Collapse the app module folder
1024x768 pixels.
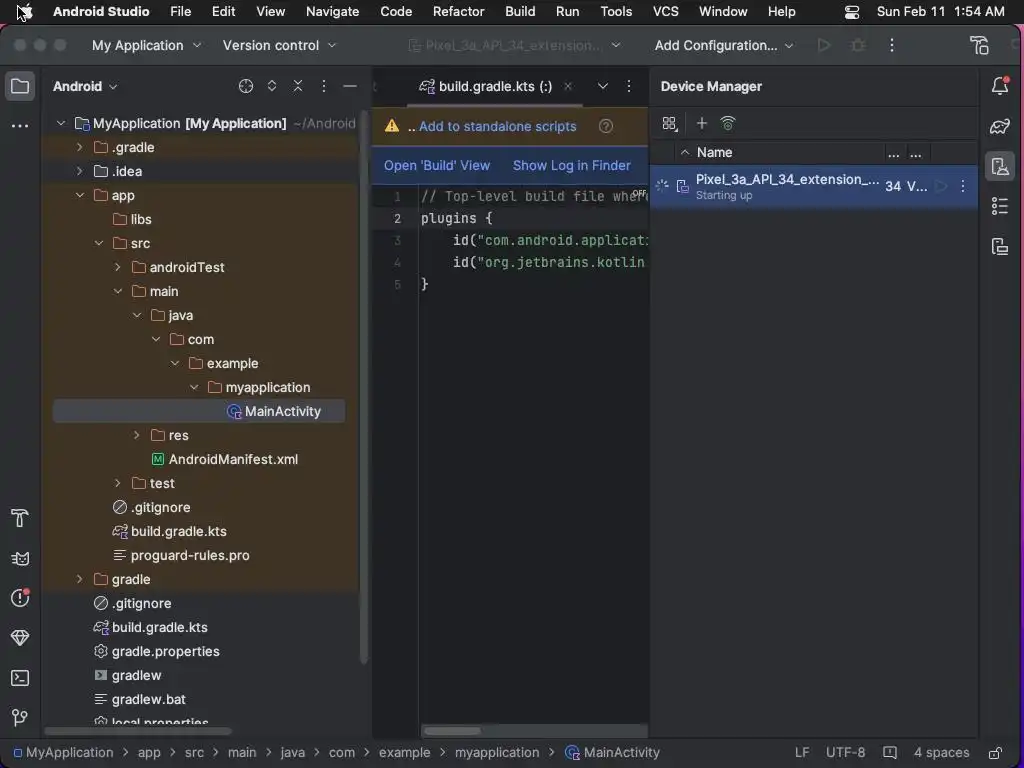coord(80,195)
